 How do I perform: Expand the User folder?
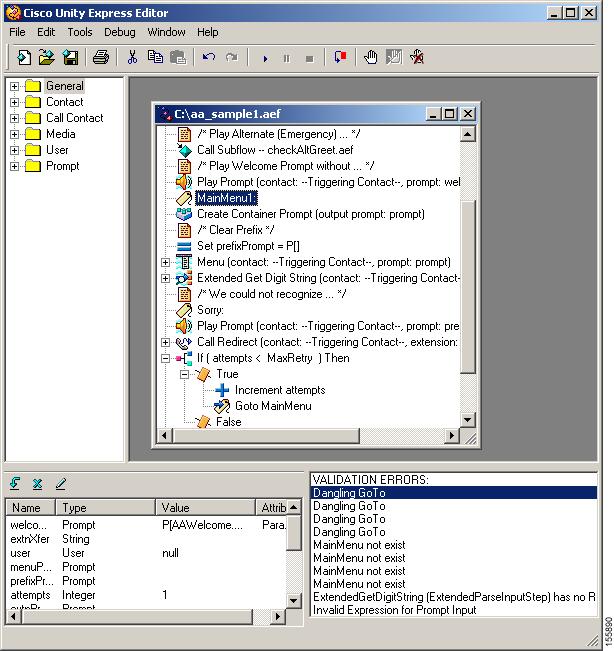coord(15,150)
